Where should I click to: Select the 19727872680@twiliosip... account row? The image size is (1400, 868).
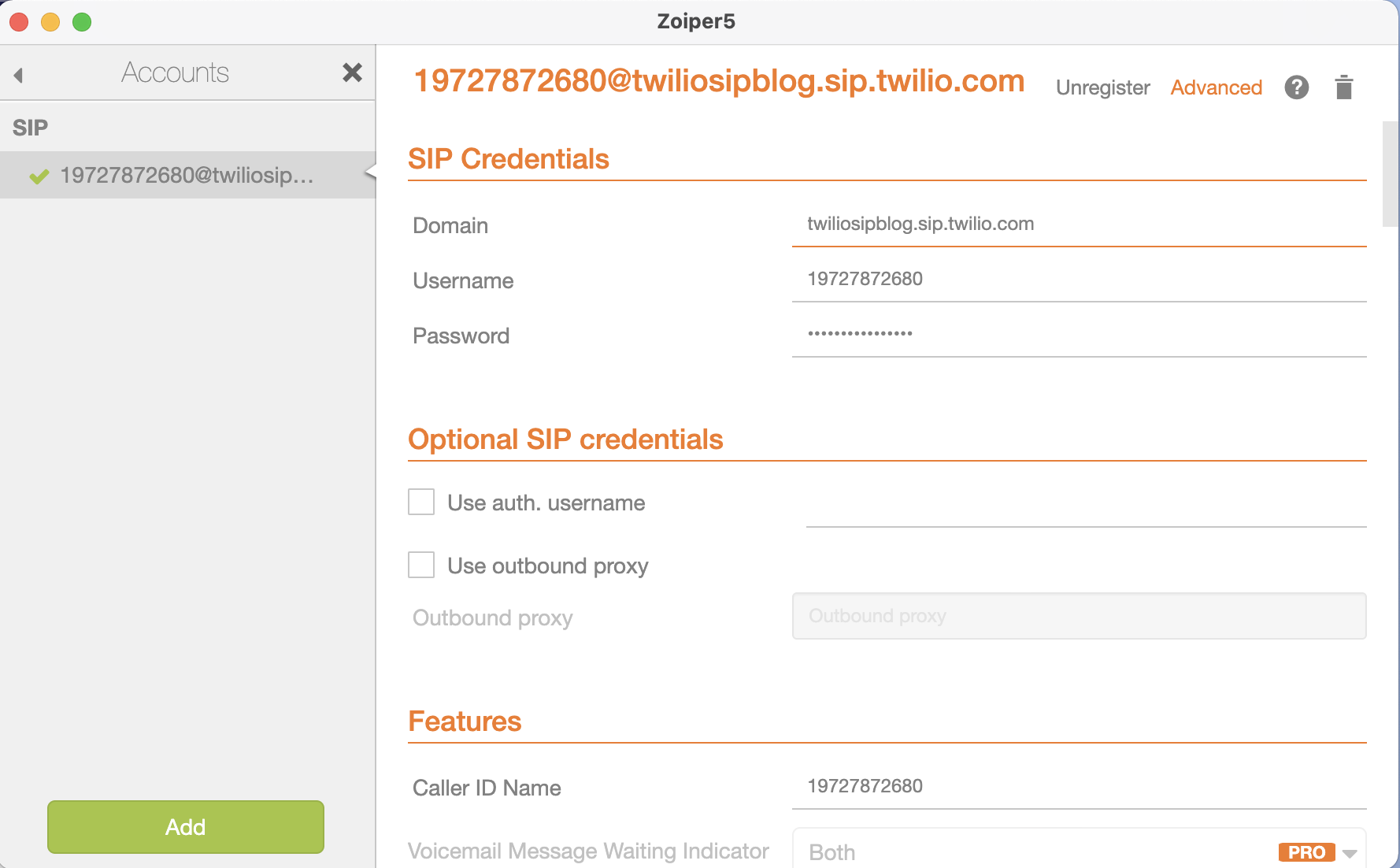point(187,175)
